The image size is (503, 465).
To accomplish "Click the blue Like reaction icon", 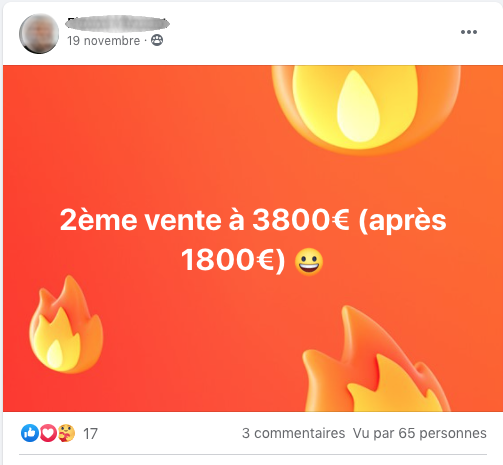I will (x=30, y=433).
